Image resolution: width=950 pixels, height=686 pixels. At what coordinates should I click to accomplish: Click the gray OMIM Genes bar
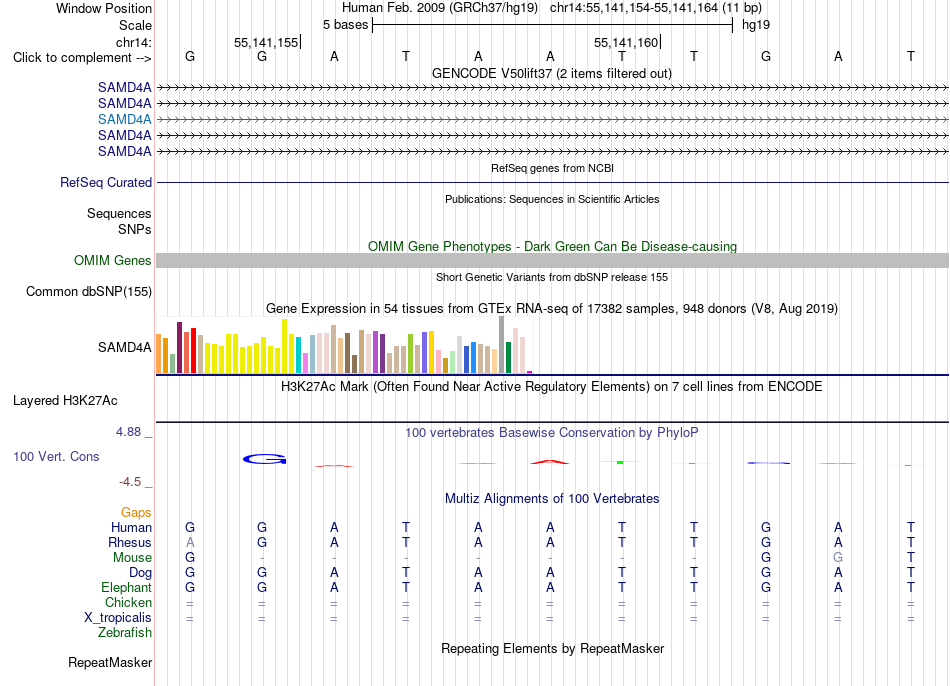click(552, 261)
